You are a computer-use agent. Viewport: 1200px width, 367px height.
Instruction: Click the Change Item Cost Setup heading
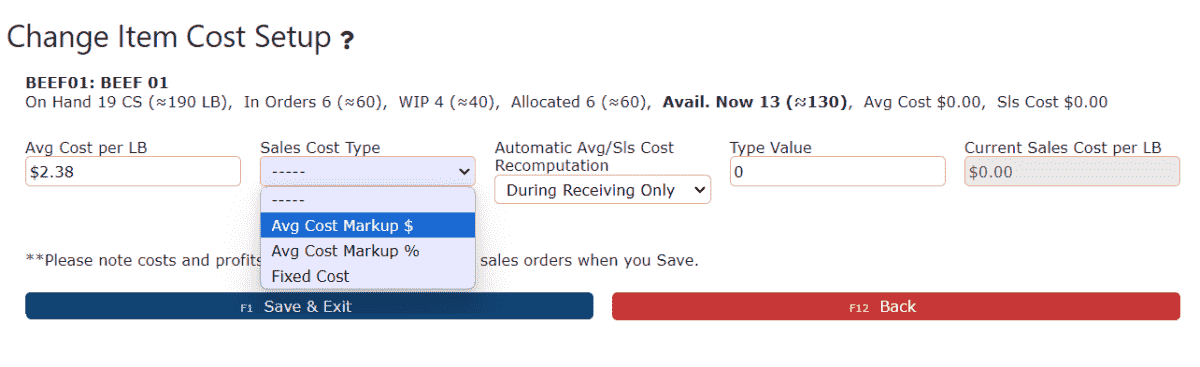pos(169,38)
